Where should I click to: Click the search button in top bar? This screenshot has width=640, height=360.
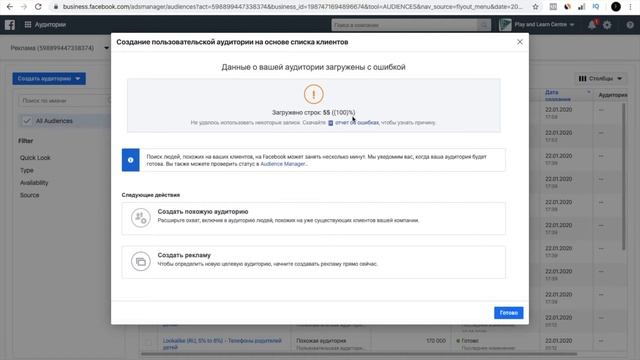[484, 25]
